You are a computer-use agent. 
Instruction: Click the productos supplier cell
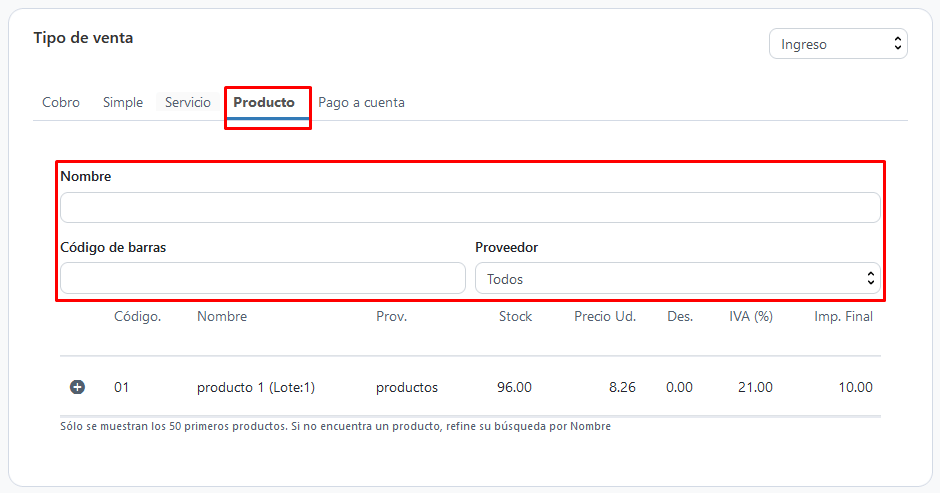coord(407,387)
